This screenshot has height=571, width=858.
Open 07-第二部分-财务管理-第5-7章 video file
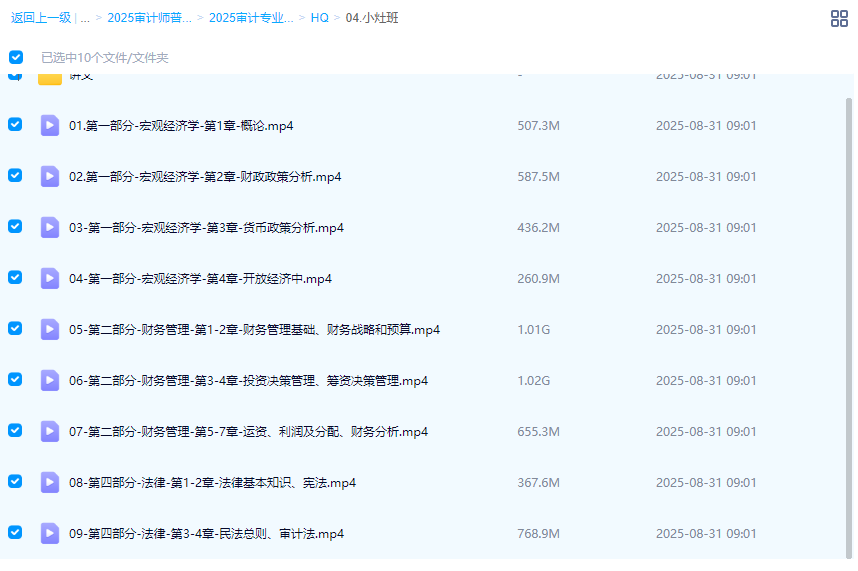(248, 432)
